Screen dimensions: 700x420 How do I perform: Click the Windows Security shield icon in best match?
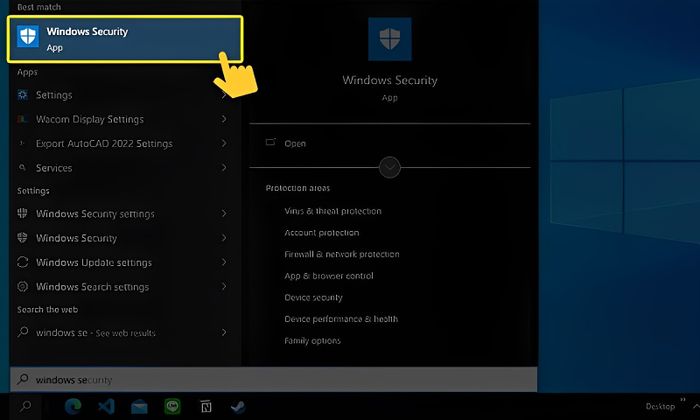pos(28,36)
